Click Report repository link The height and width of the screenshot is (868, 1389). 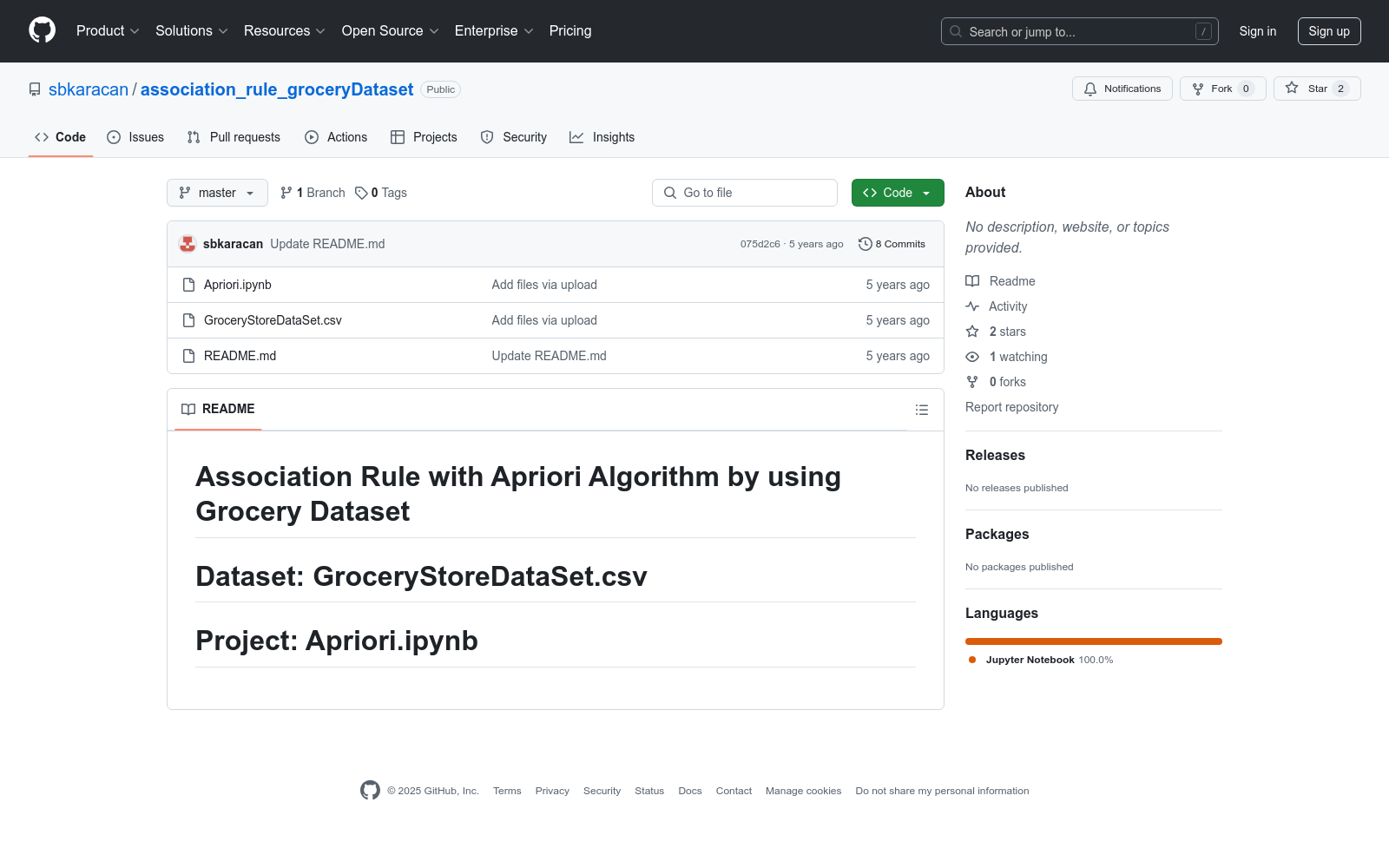[x=1011, y=407]
